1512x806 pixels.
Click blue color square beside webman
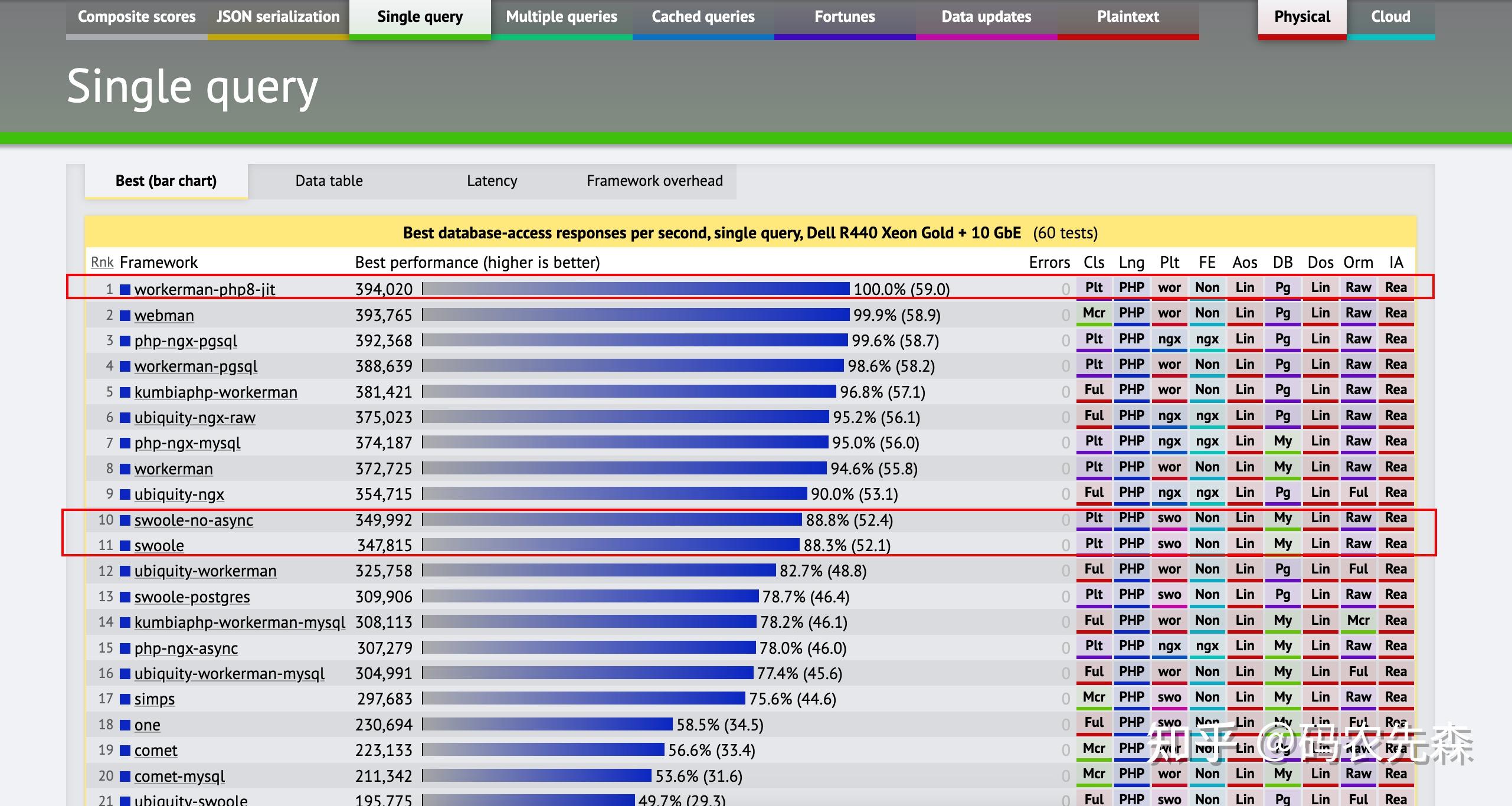coord(125,315)
